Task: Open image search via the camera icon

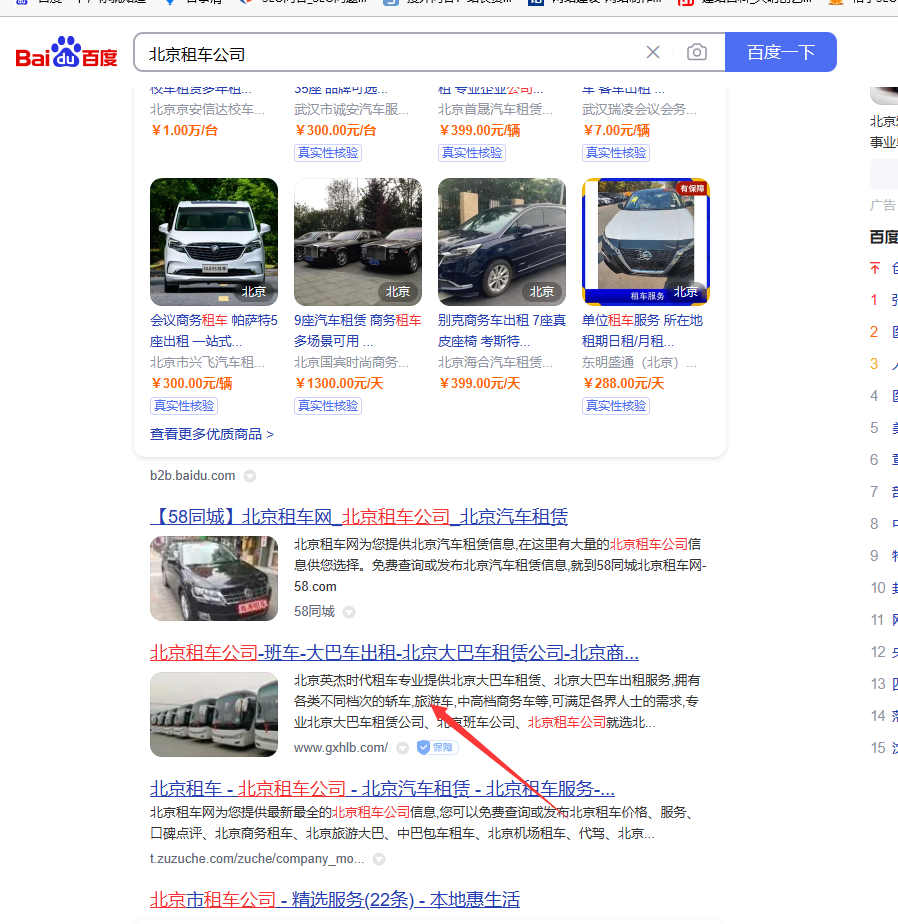Action: pyautogui.click(x=696, y=52)
